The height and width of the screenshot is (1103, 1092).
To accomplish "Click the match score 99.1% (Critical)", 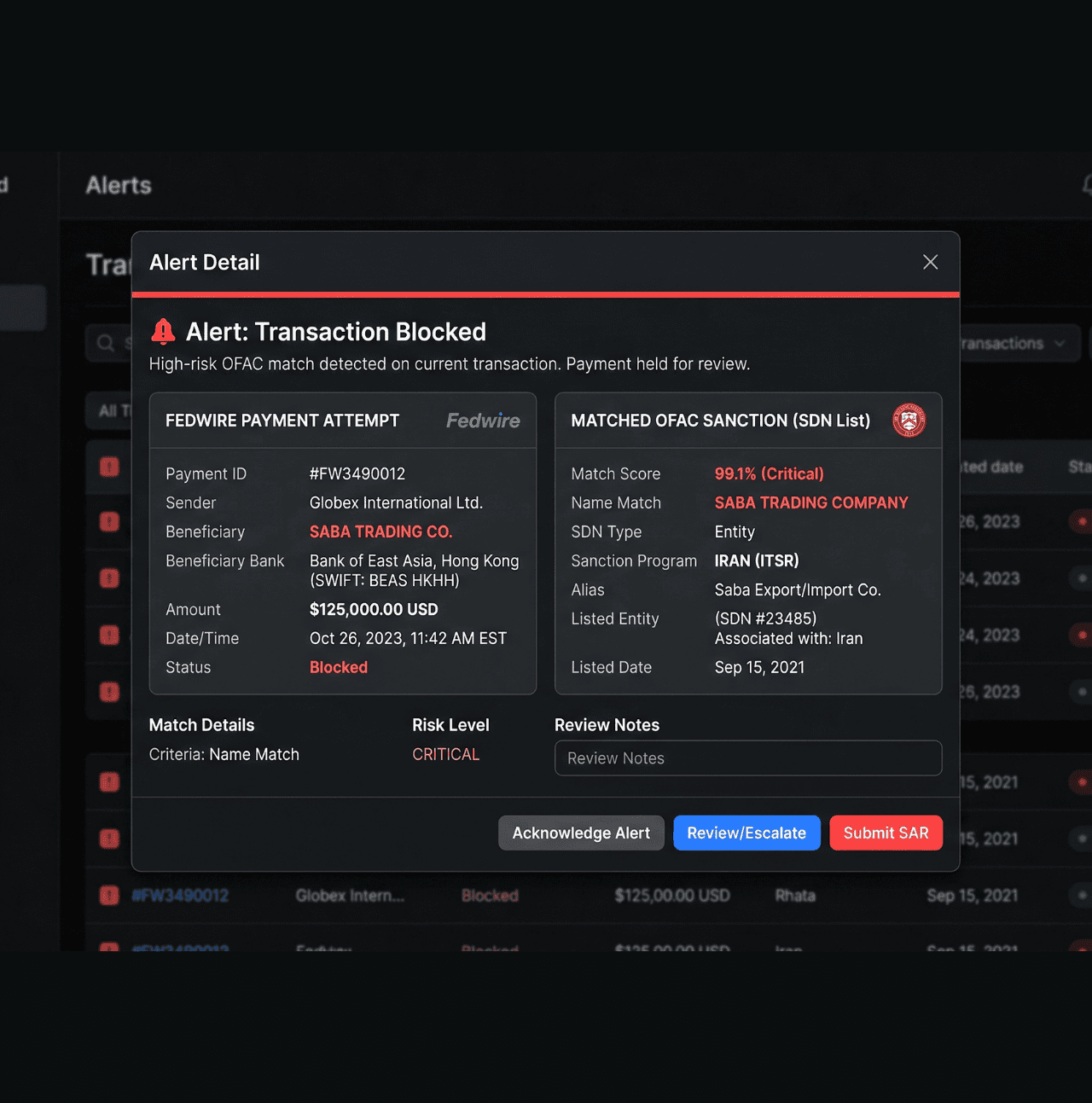I will click(770, 473).
